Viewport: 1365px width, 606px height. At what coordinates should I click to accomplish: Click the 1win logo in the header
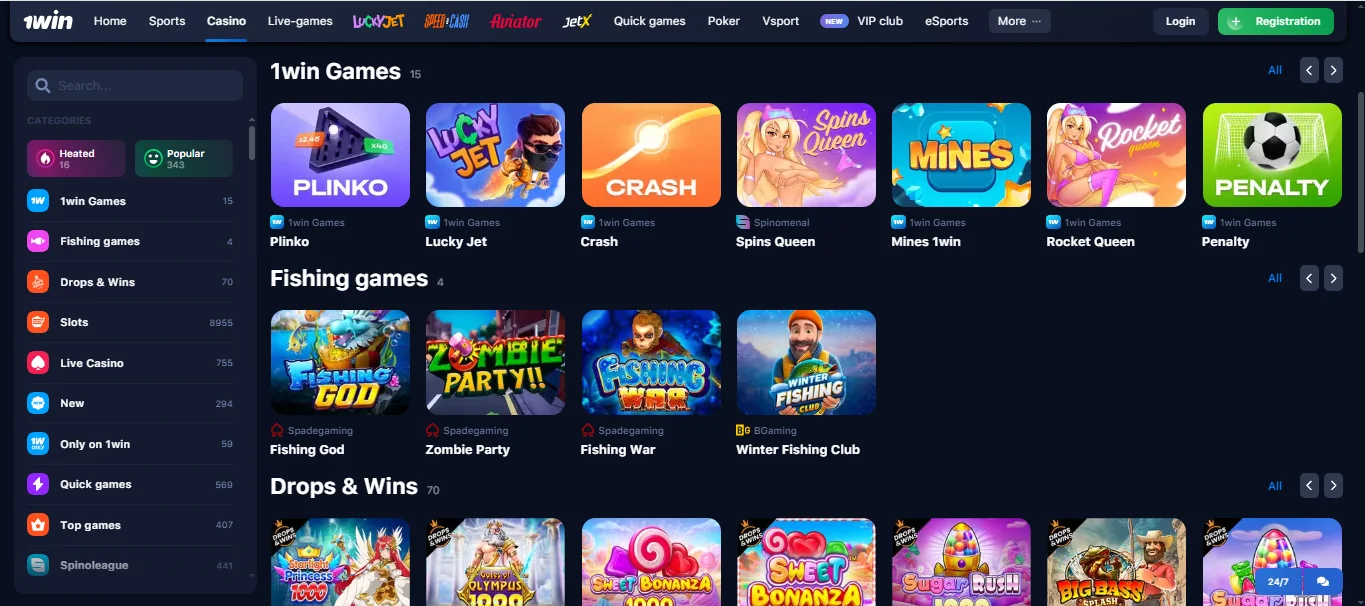[x=48, y=20]
